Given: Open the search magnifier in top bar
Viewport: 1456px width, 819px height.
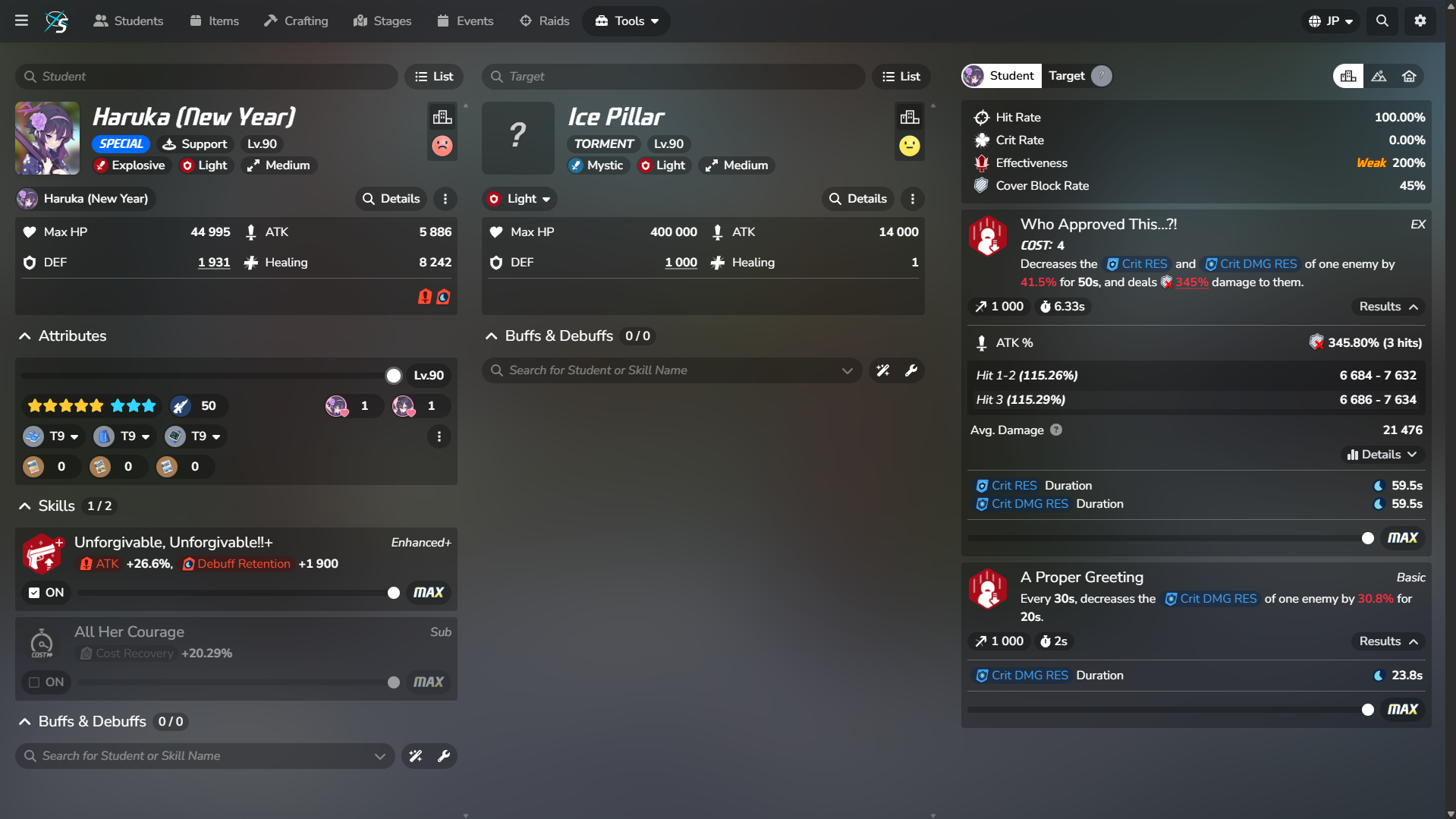Looking at the screenshot, I should click(x=1382, y=20).
